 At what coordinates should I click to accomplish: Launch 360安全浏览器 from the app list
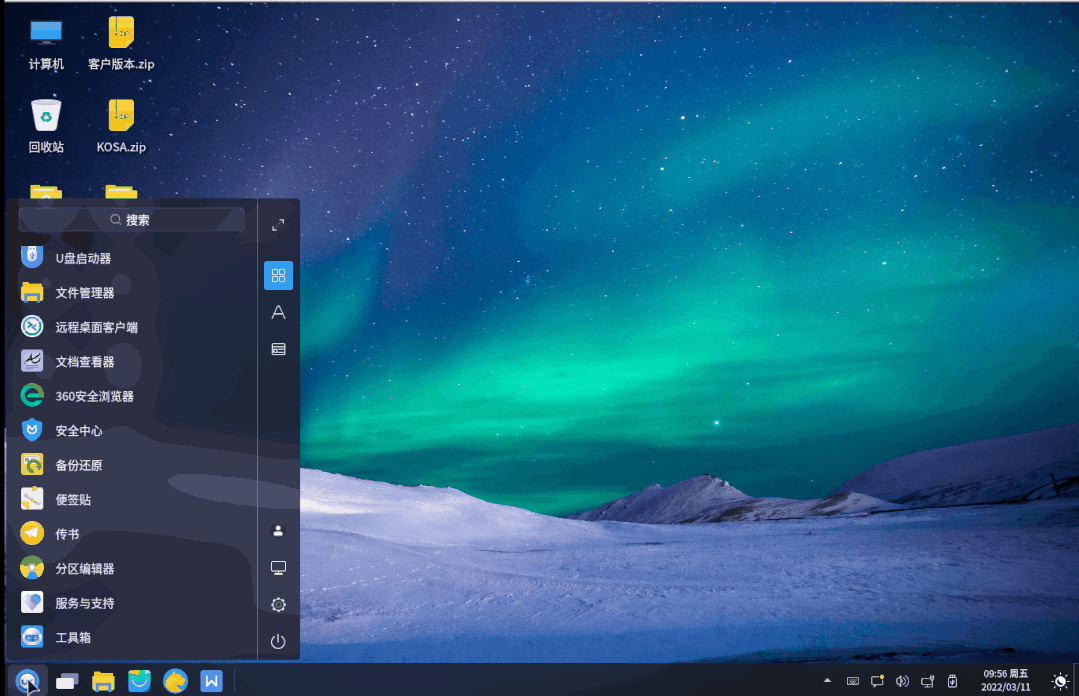pos(94,396)
